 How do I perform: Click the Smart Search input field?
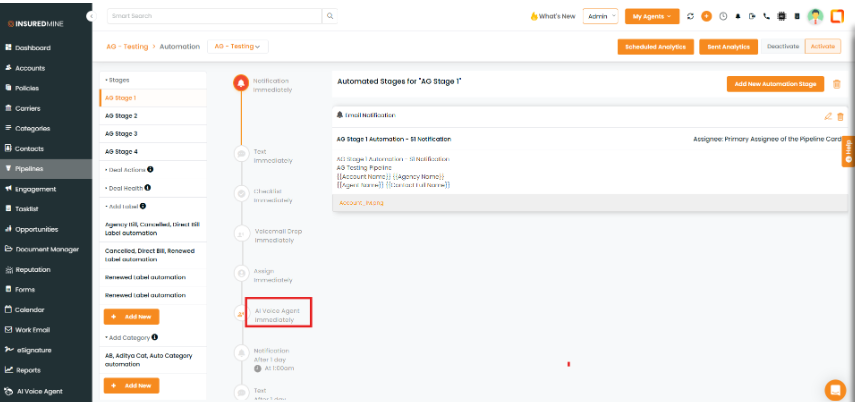tap(213, 16)
